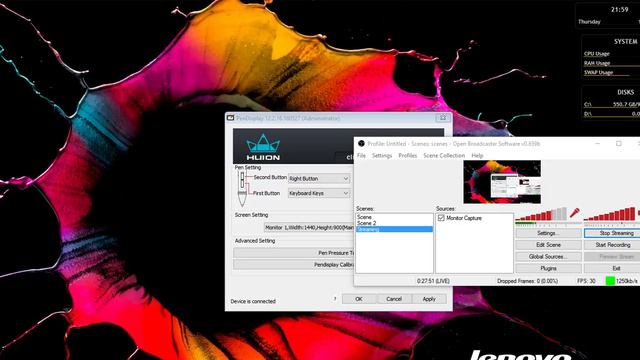The width and height of the screenshot is (640, 360).
Task: Click the Stop Streaming button
Action: coord(612,233)
